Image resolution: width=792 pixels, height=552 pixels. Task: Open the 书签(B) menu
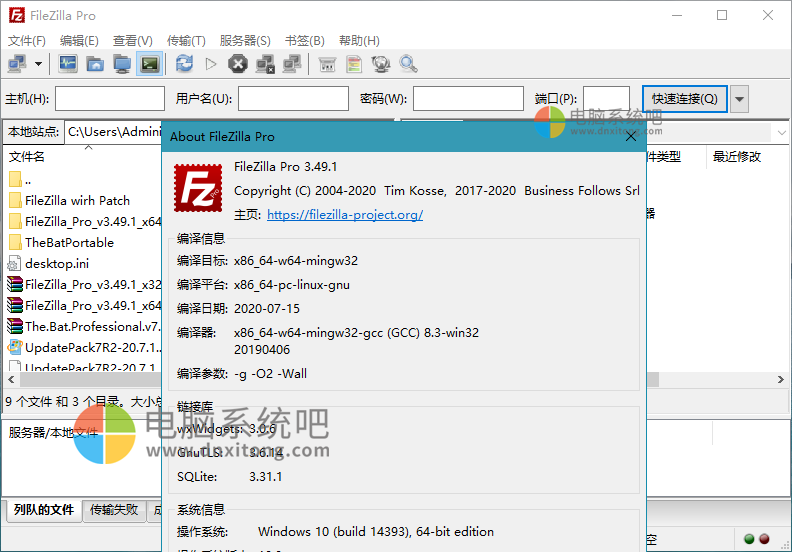[305, 40]
